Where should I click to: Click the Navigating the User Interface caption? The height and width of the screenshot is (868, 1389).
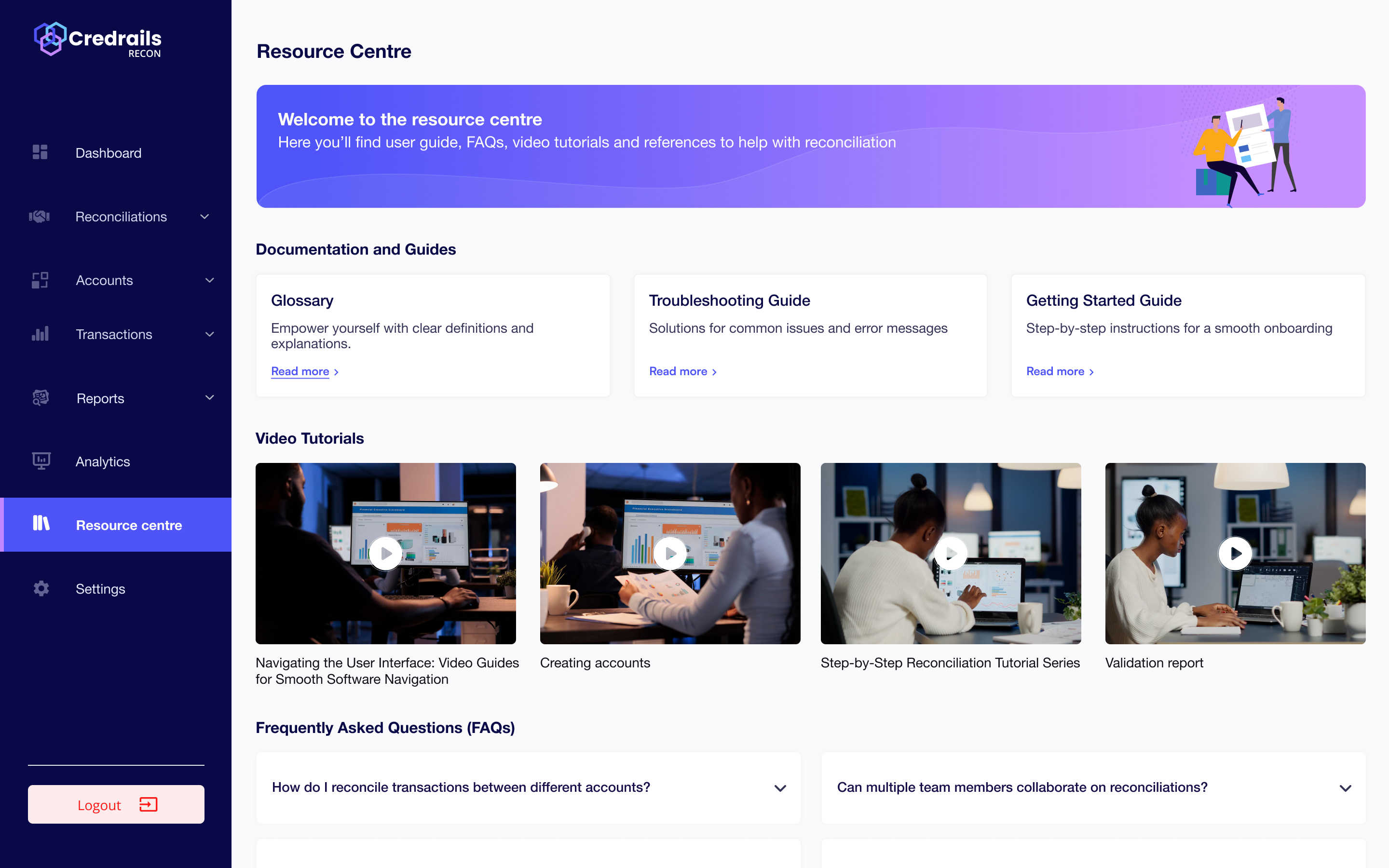coord(387,670)
